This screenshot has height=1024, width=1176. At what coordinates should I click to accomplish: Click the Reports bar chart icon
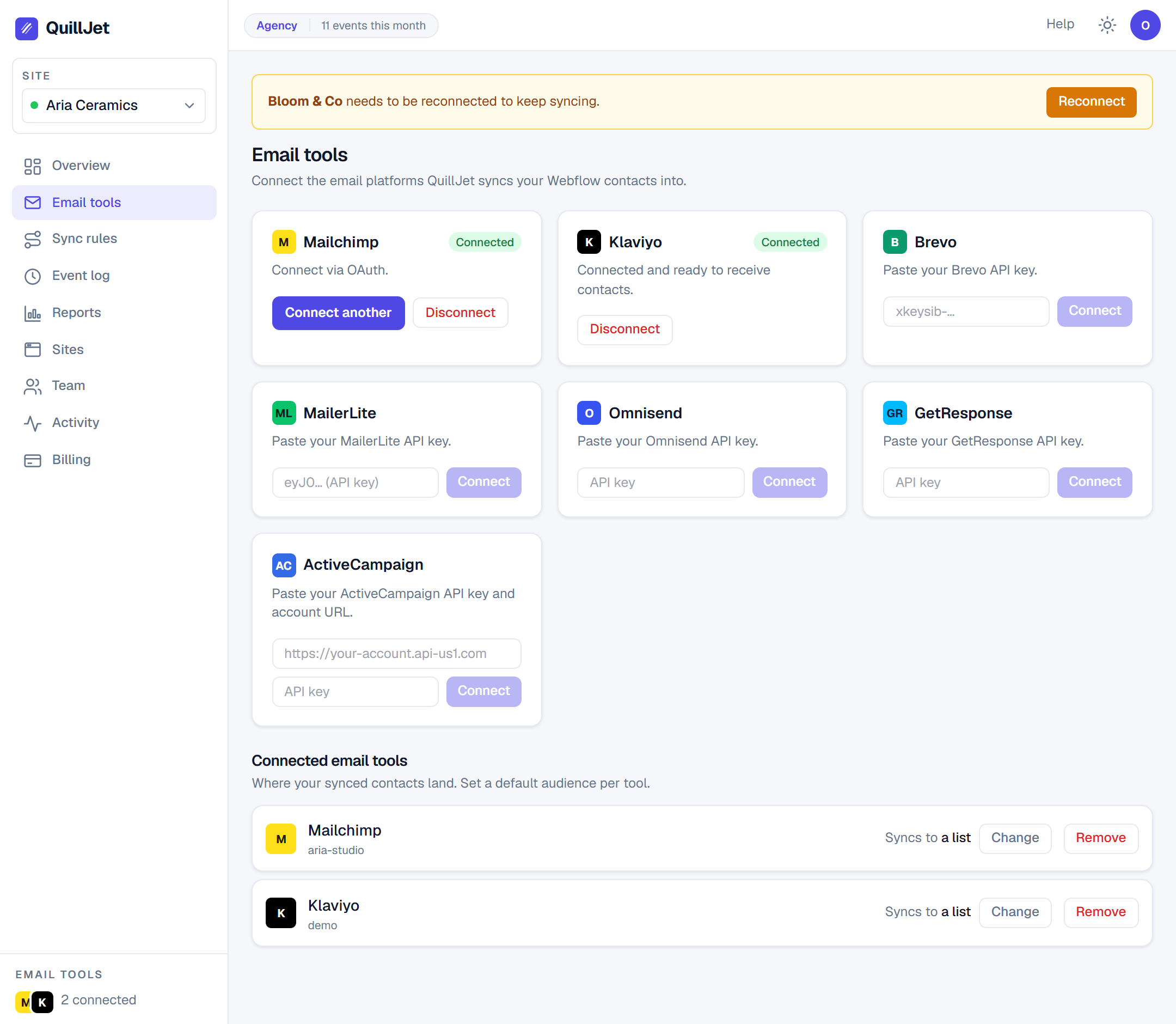[33, 313]
